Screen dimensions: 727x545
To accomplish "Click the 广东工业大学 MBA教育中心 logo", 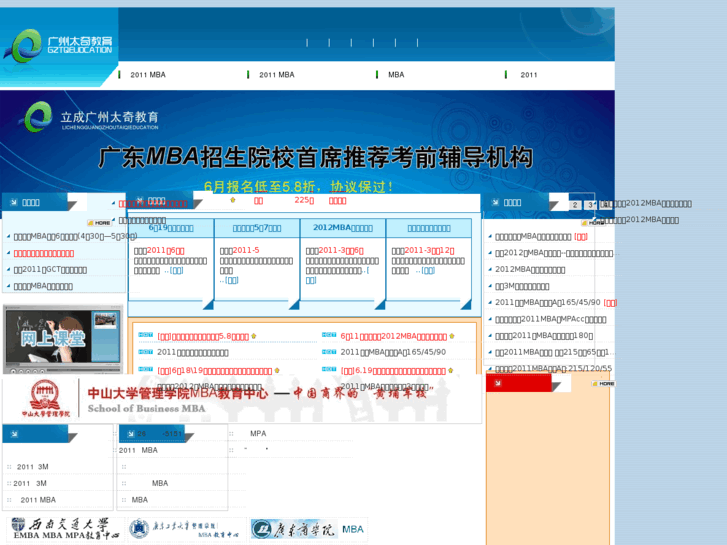I will pos(185,529).
